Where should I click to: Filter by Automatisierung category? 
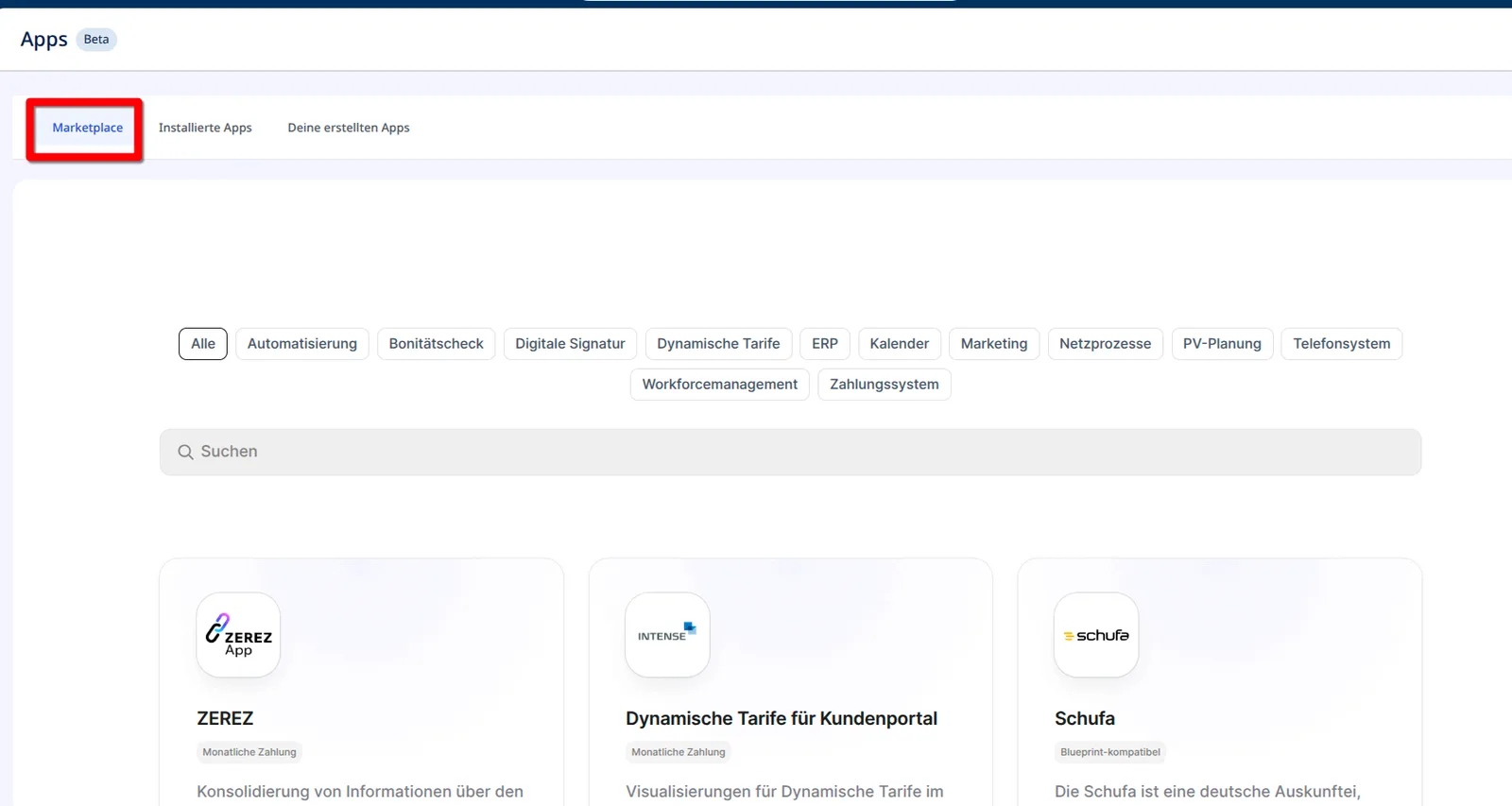302,344
